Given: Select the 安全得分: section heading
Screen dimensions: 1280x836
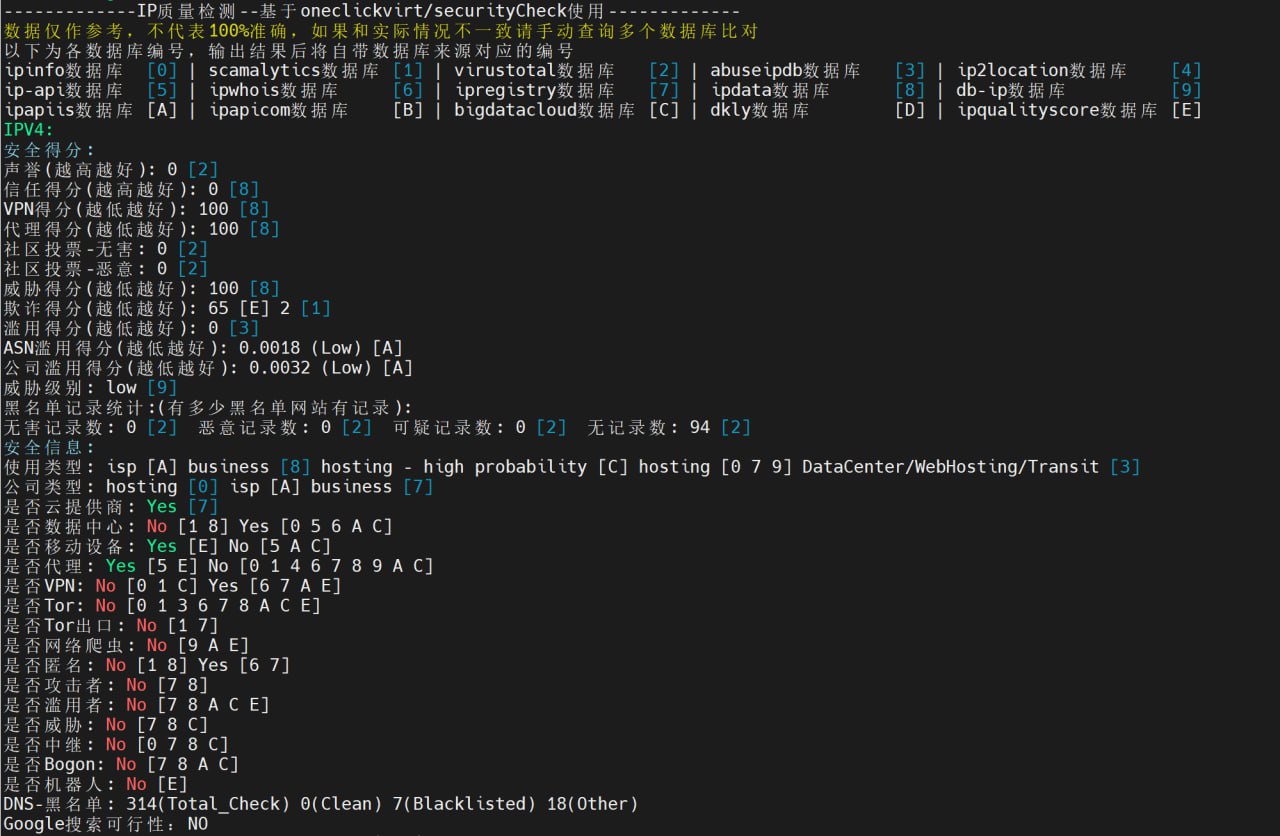Looking at the screenshot, I should click(x=49, y=150).
